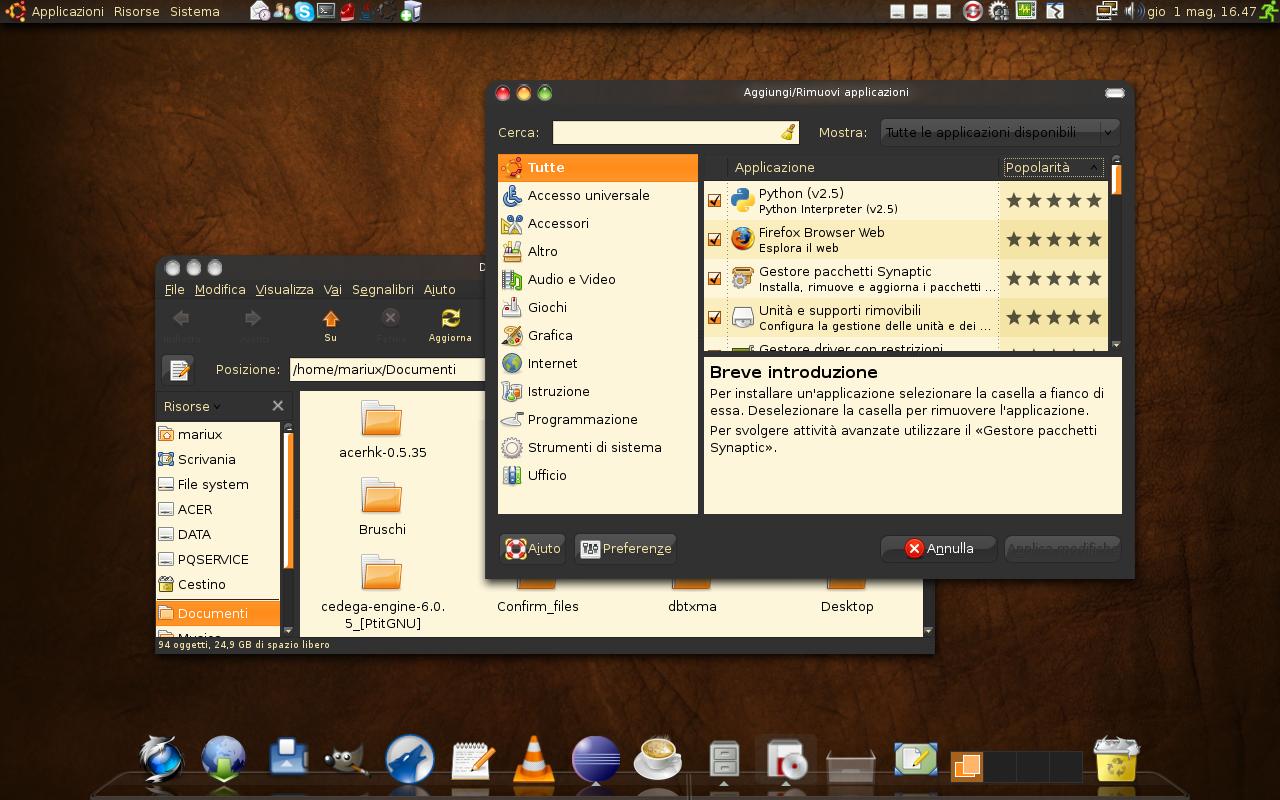This screenshot has width=1280, height=800.
Task: Select the Ufficio category
Action: (598, 475)
